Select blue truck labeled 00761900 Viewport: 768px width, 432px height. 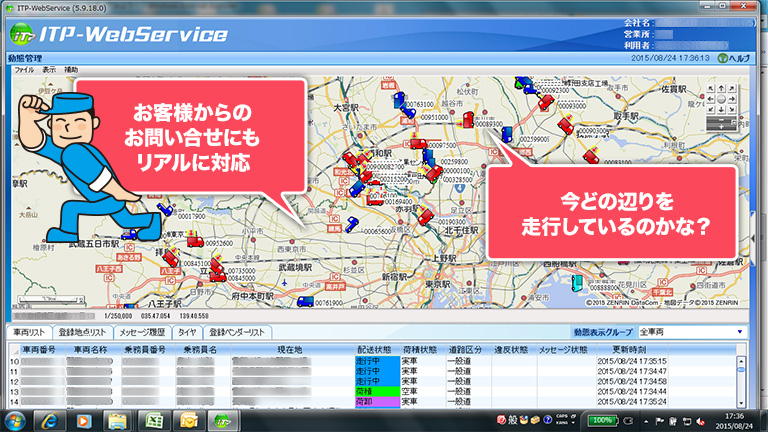click(306, 301)
